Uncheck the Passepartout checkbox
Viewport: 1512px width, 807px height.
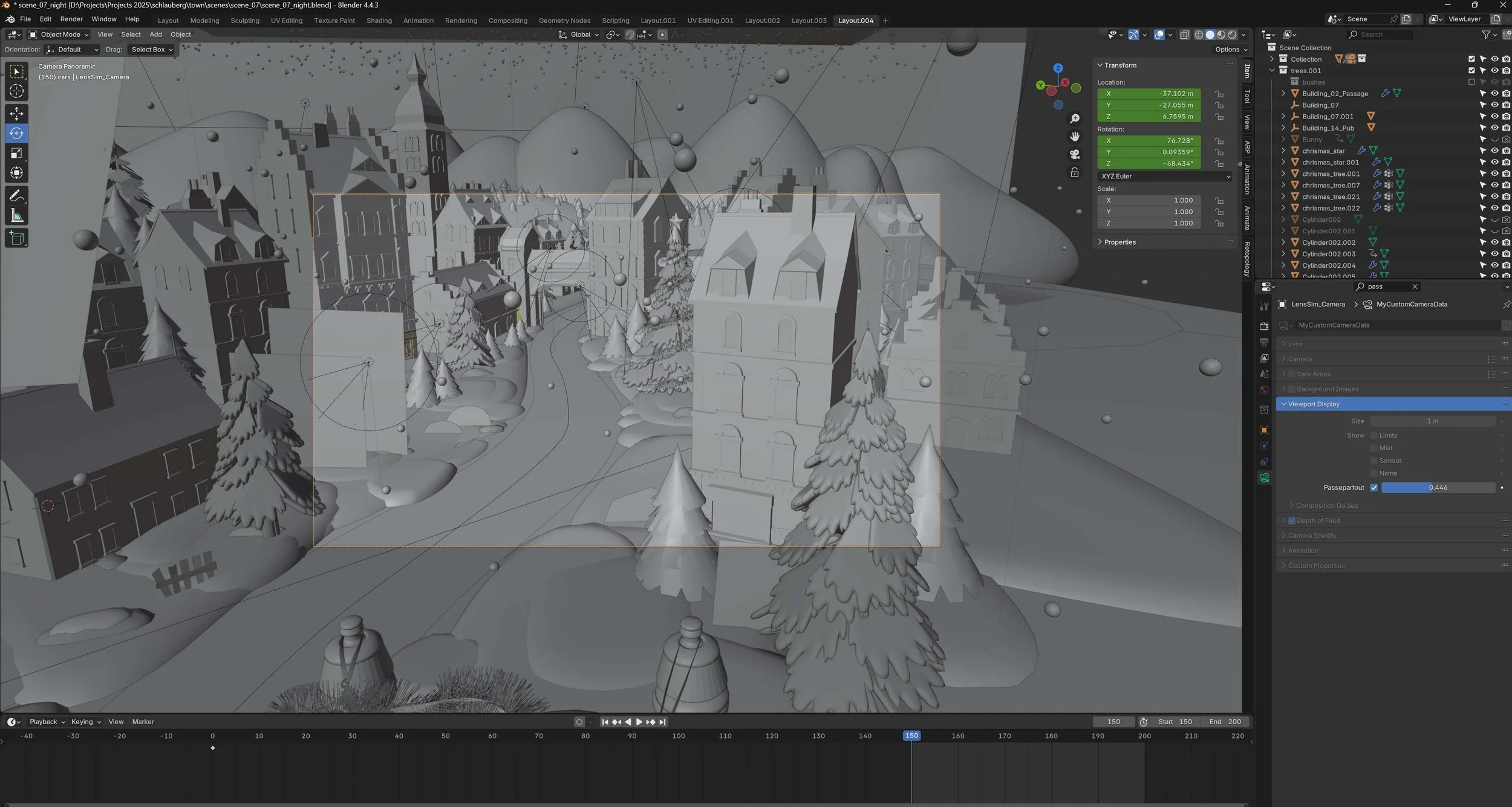(1374, 488)
